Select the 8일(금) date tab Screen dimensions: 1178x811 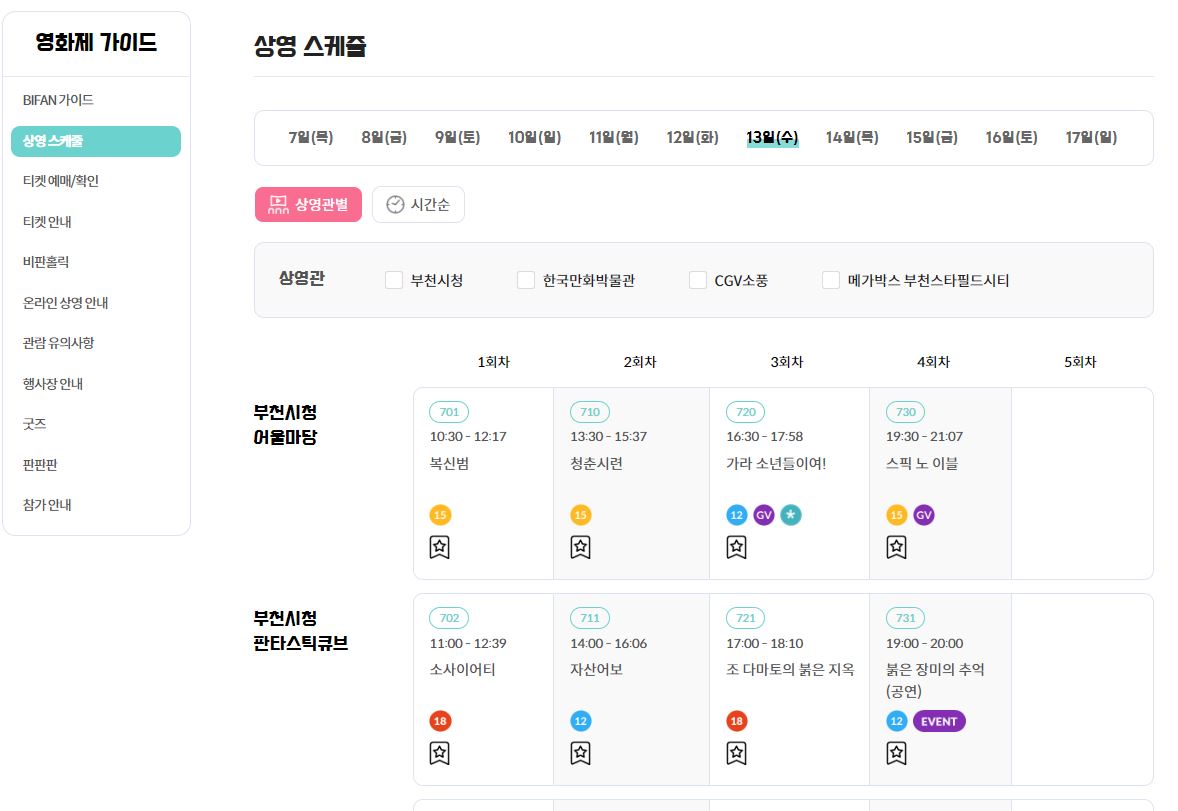pyautogui.click(x=384, y=138)
